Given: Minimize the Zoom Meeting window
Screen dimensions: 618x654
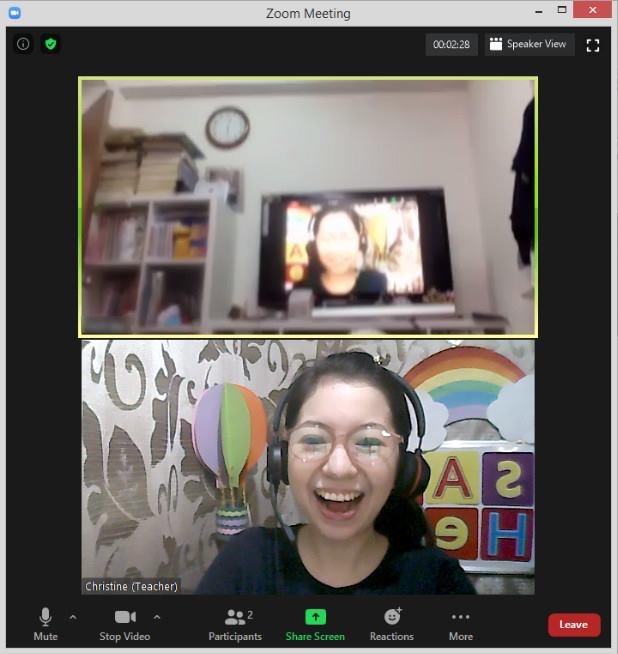Looking at the screenshot, I should tap(532, 10).
